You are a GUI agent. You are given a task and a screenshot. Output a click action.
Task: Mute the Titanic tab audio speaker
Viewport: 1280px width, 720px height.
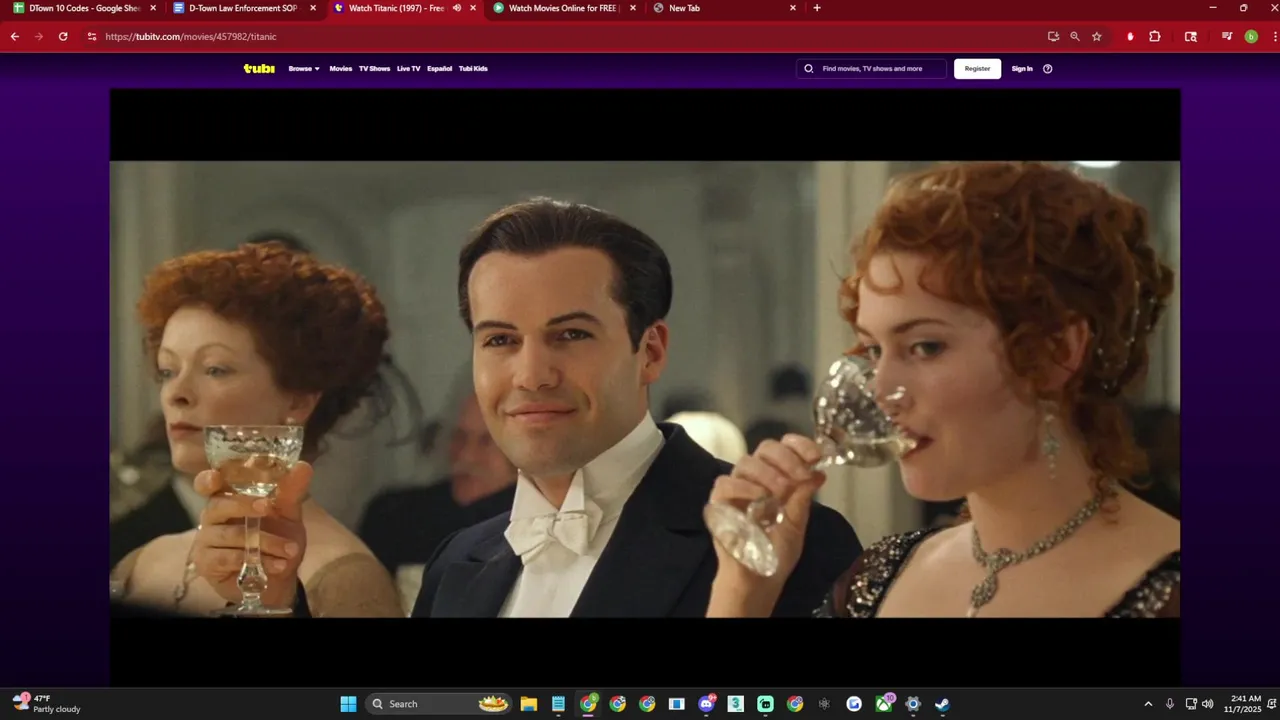point(457,8)
